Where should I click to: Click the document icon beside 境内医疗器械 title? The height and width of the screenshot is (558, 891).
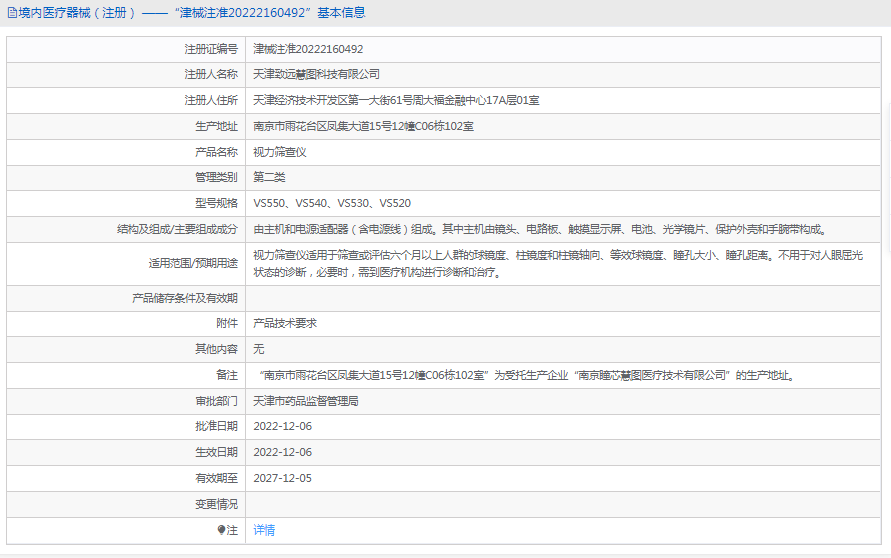(12, 13)
